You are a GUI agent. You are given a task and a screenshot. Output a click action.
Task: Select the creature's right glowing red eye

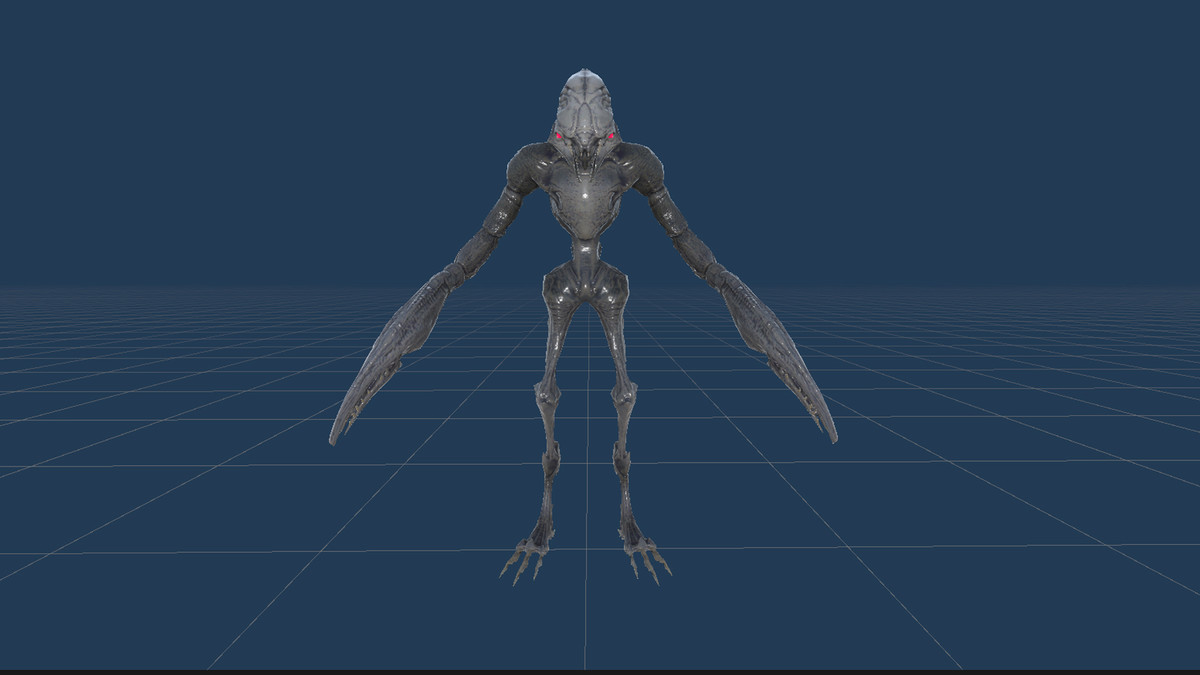click(611, 136)
